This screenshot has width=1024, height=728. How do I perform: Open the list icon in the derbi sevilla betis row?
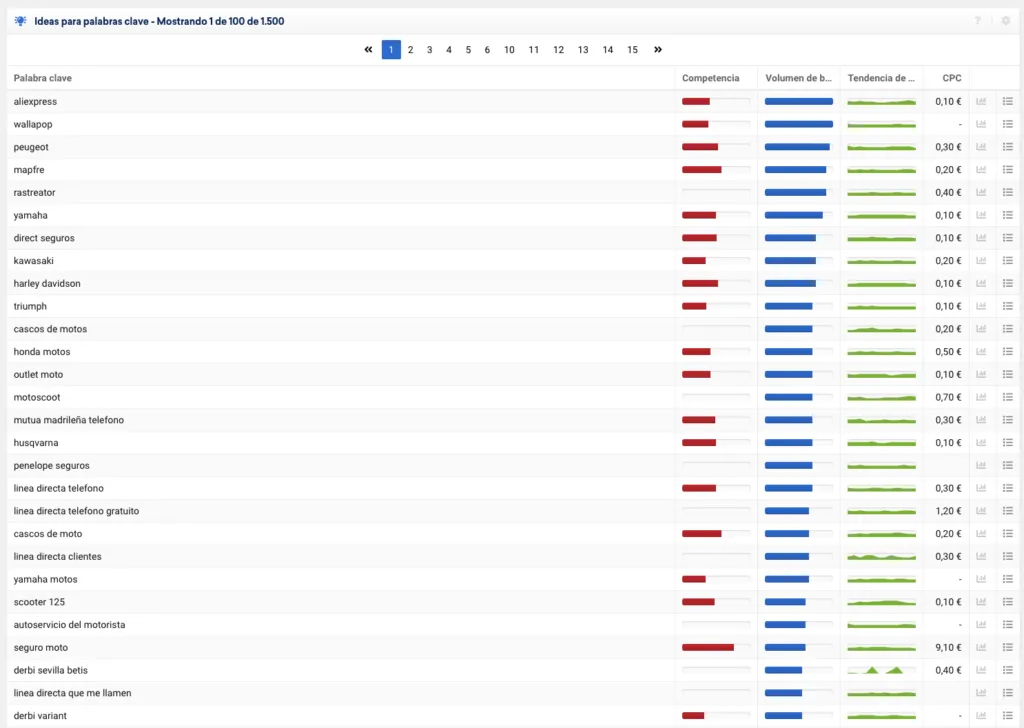(1008, 670)
